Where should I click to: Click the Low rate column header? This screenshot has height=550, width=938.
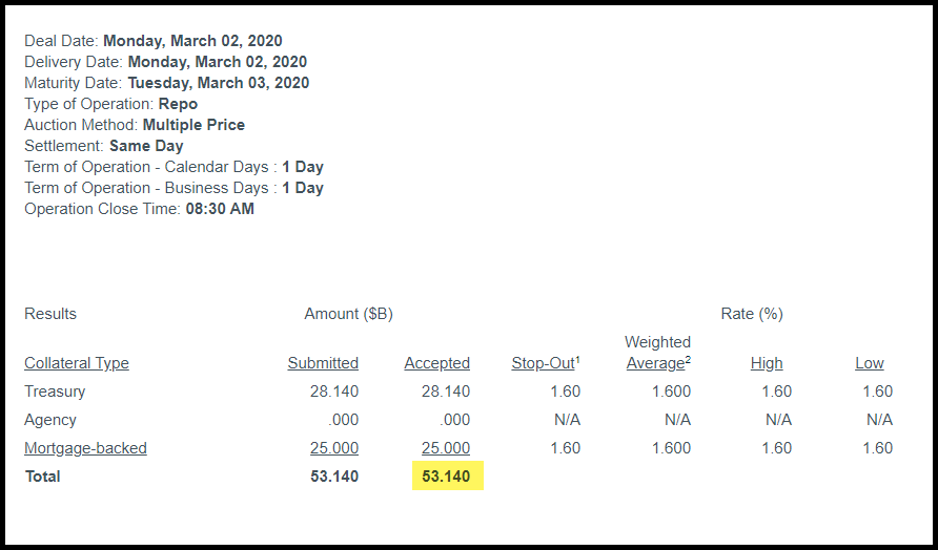869,363
